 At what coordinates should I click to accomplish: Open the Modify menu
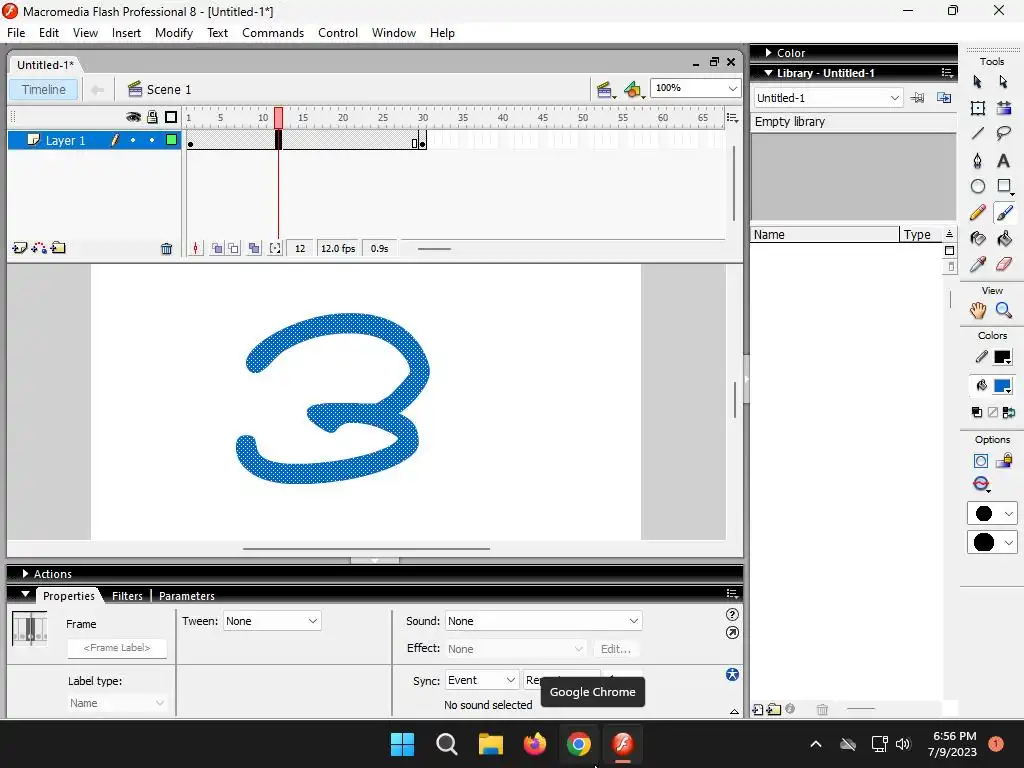click(174, 33)
